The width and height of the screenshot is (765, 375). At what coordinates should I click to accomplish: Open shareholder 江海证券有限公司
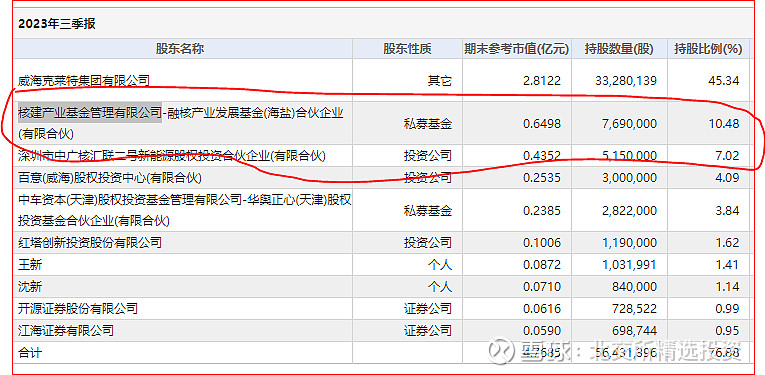pos(66,331)
